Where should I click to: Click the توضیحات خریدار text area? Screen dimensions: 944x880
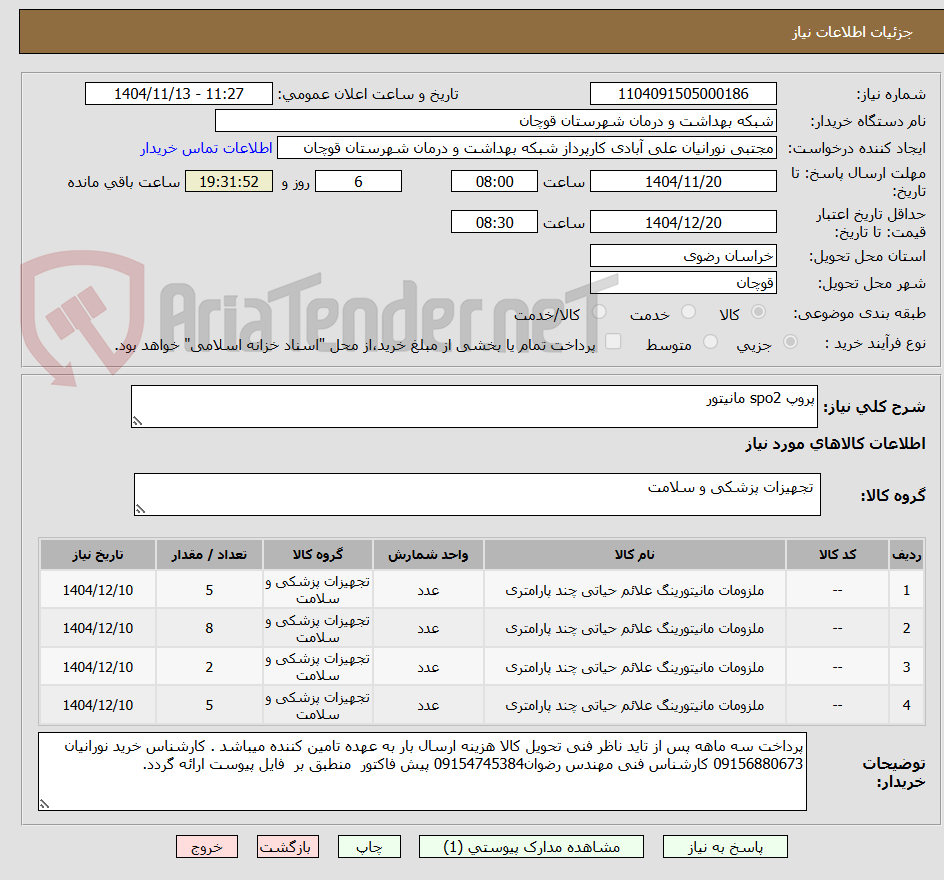click(422, 771)
